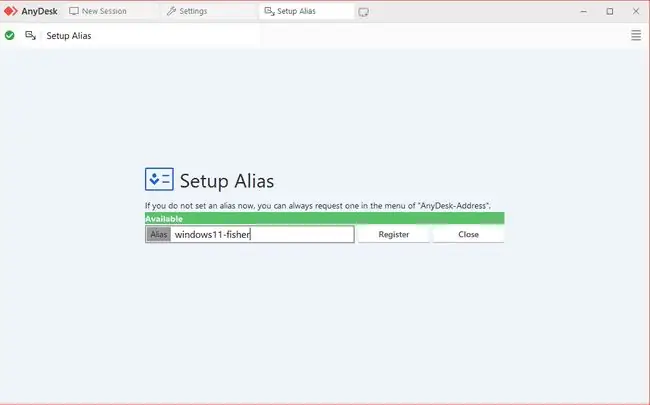This screenshot has width=650, height=405.
Task: Click the Setup Alias title in header bar
Action: click(x=69, y=36)
